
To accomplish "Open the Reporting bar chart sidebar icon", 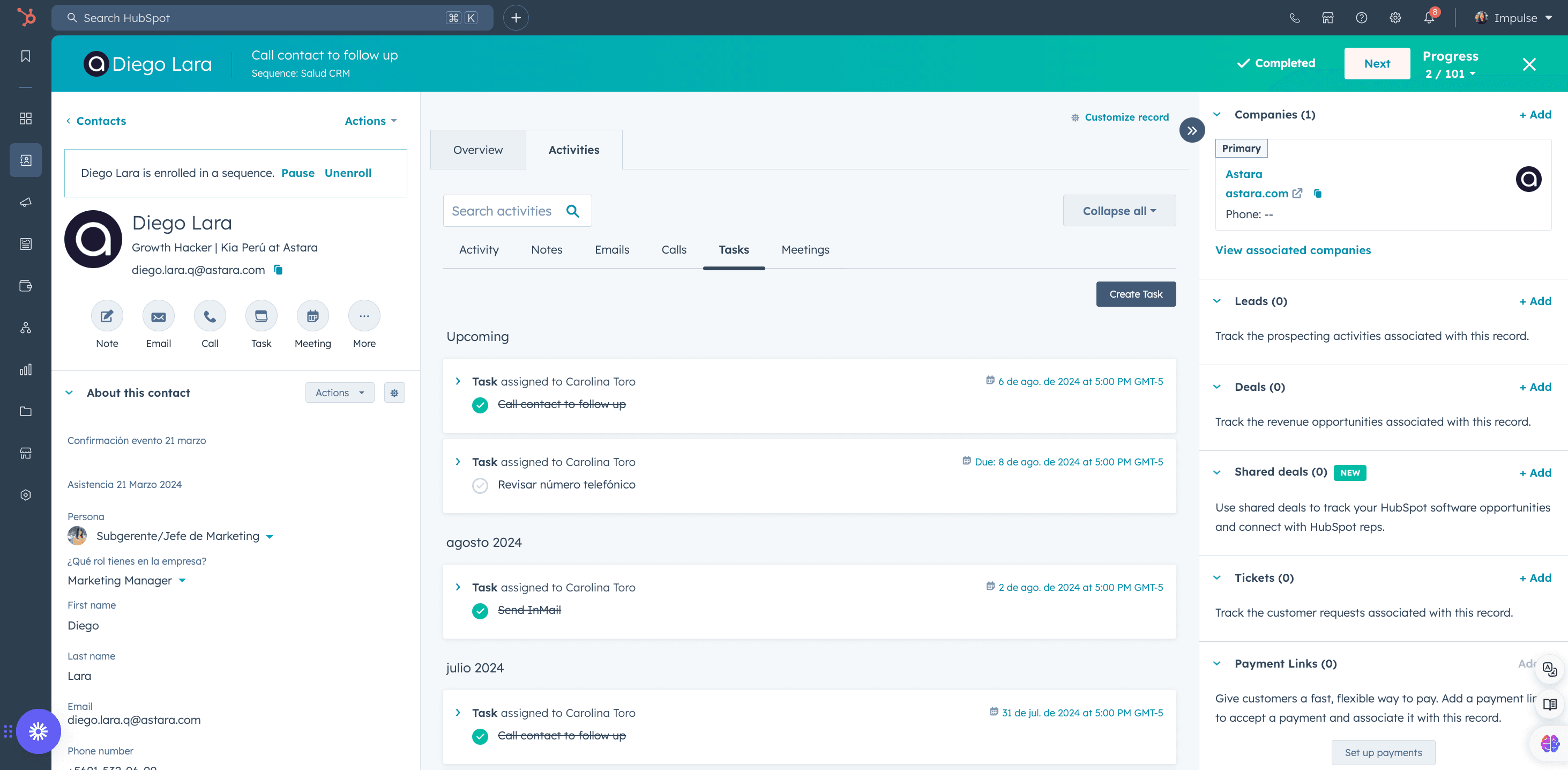I will click(x=26, y=369).
